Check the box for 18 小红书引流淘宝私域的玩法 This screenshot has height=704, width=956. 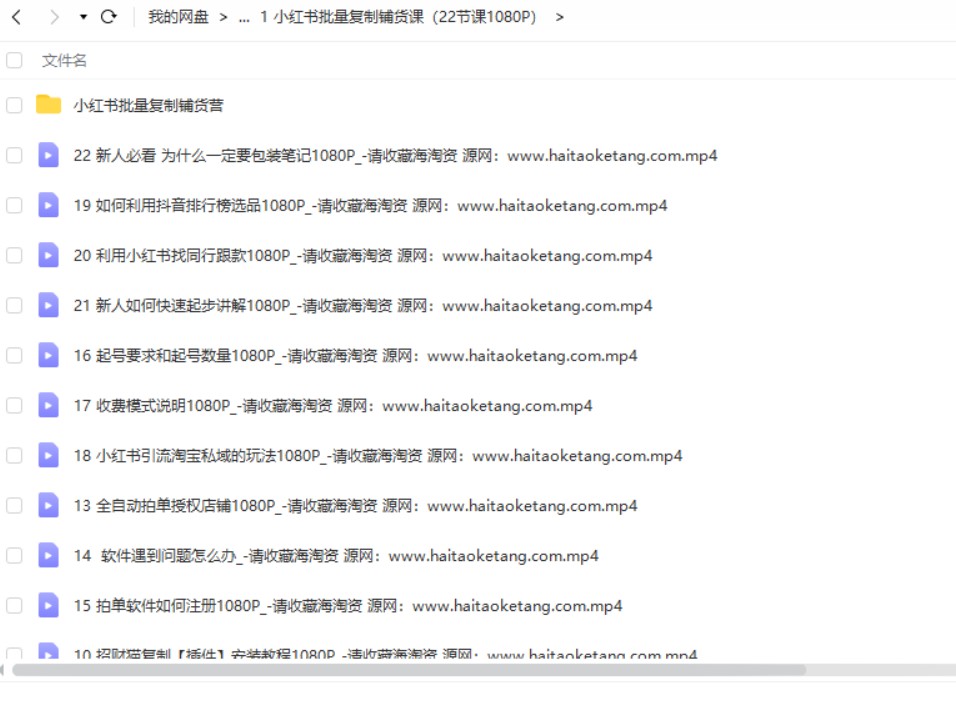[14, 455]
